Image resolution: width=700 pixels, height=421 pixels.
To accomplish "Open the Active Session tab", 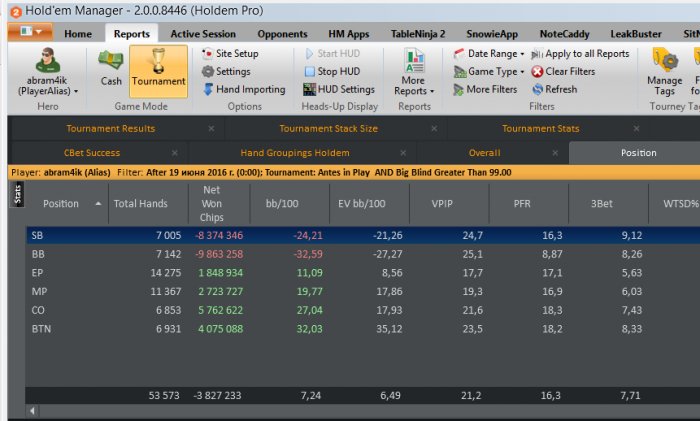I will (x=203, y=34).
